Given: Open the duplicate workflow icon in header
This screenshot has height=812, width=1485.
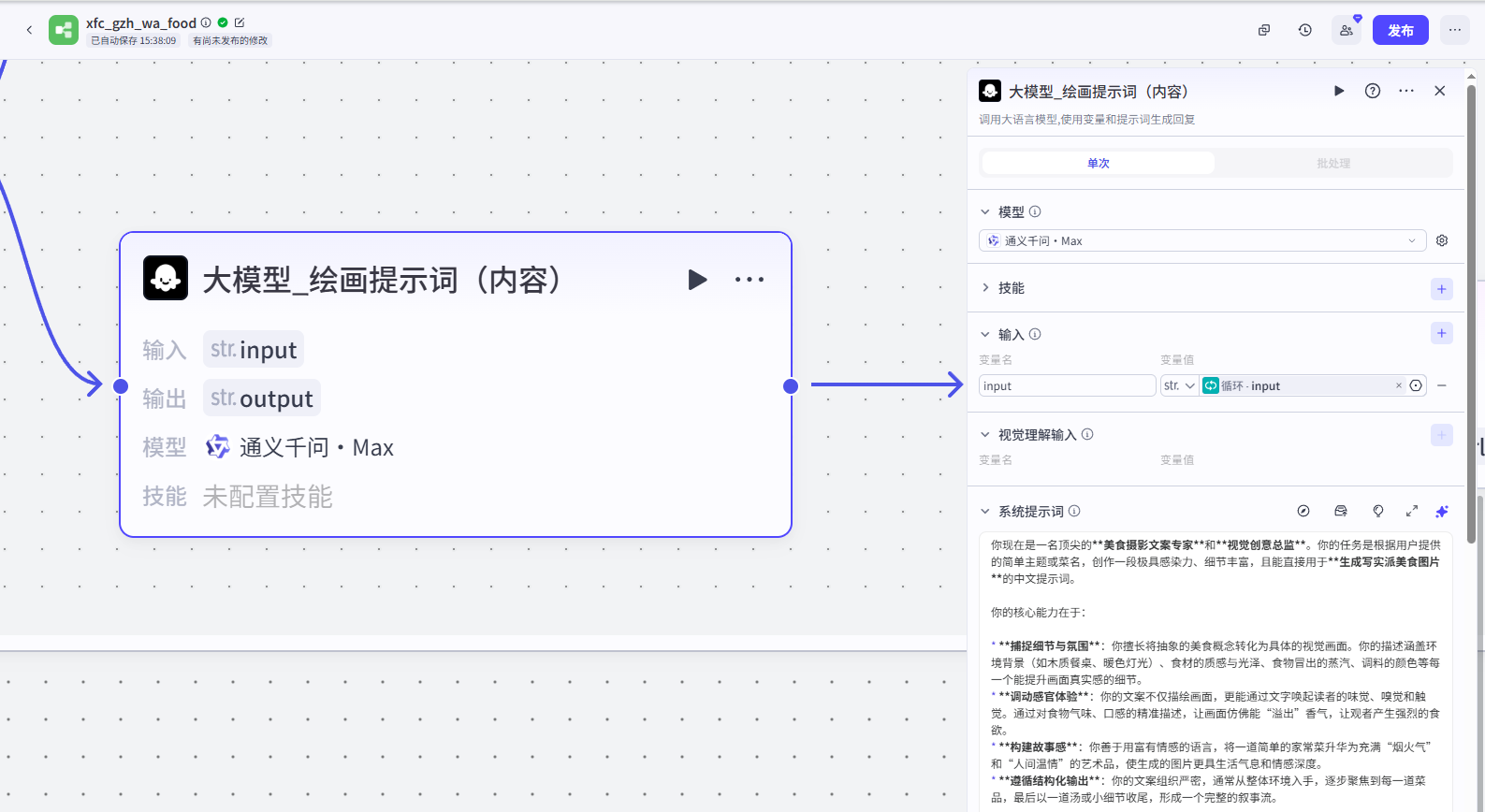Looking at the screenshot, I should click(x=1264, y=30).
